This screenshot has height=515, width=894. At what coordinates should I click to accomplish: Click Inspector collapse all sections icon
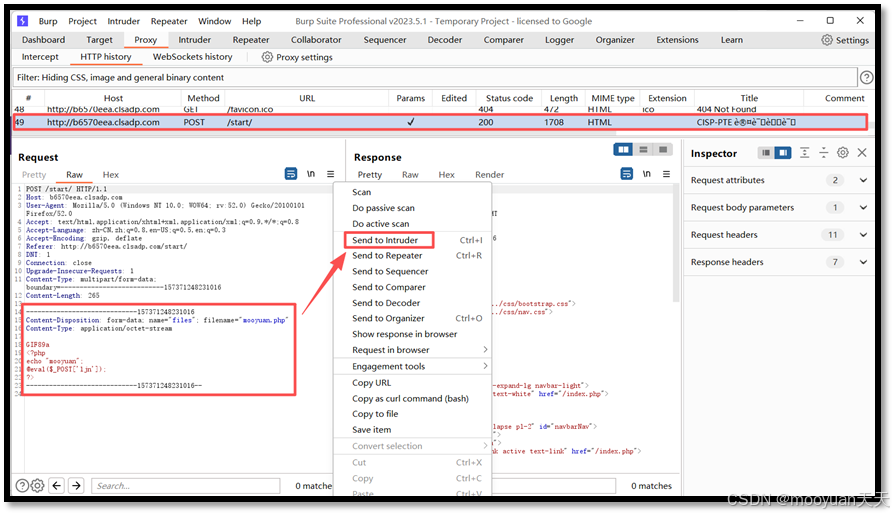(x=824, y=153)
